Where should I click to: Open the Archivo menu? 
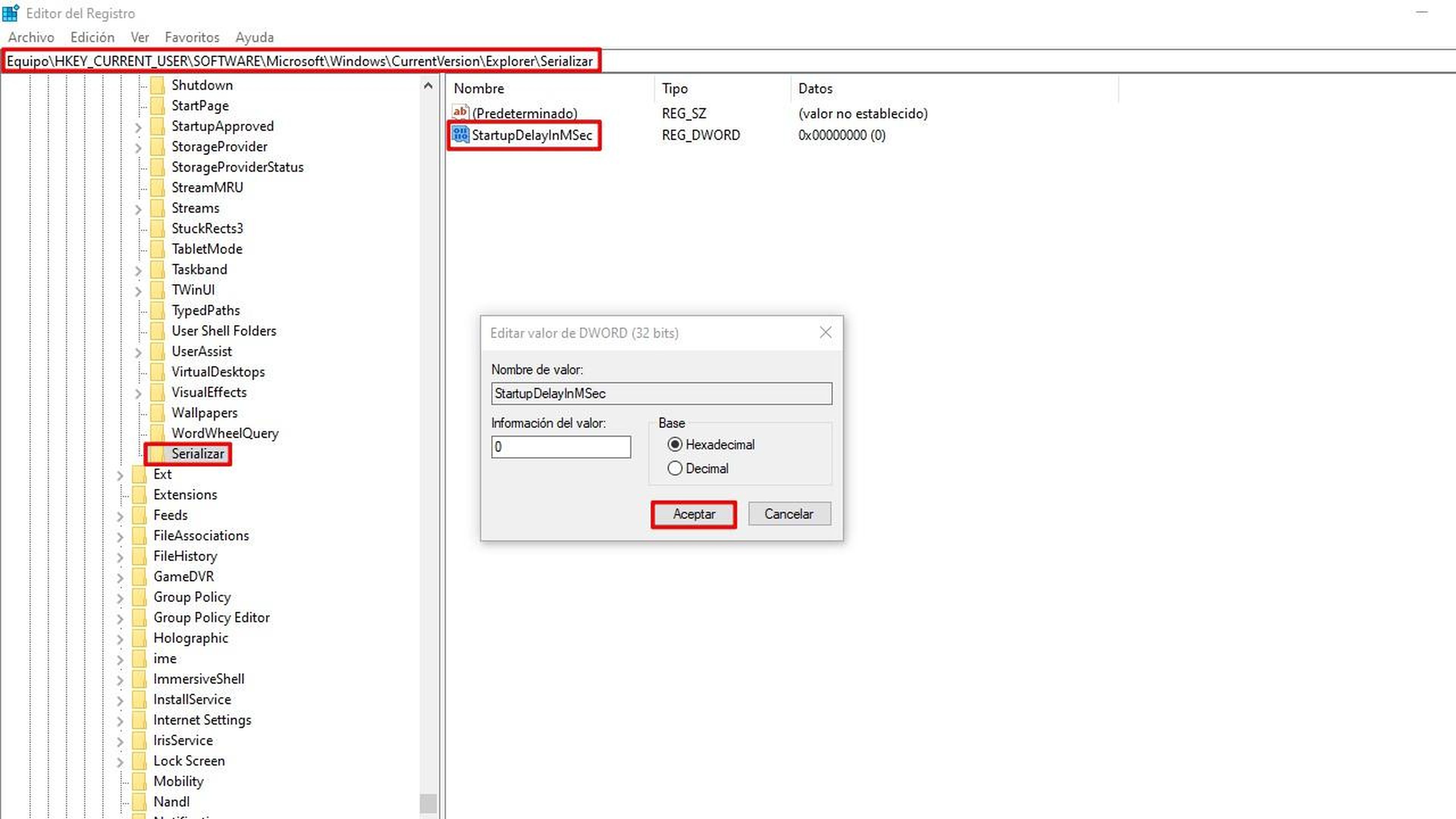coord(31,37)
